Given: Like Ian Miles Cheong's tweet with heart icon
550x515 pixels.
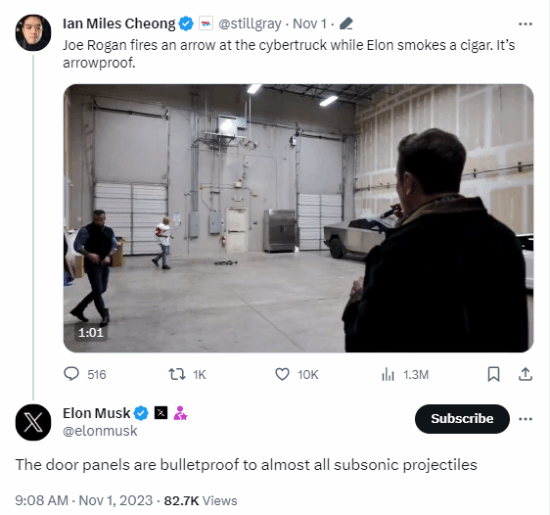Looking at the screenshot, I should point(296,374).
